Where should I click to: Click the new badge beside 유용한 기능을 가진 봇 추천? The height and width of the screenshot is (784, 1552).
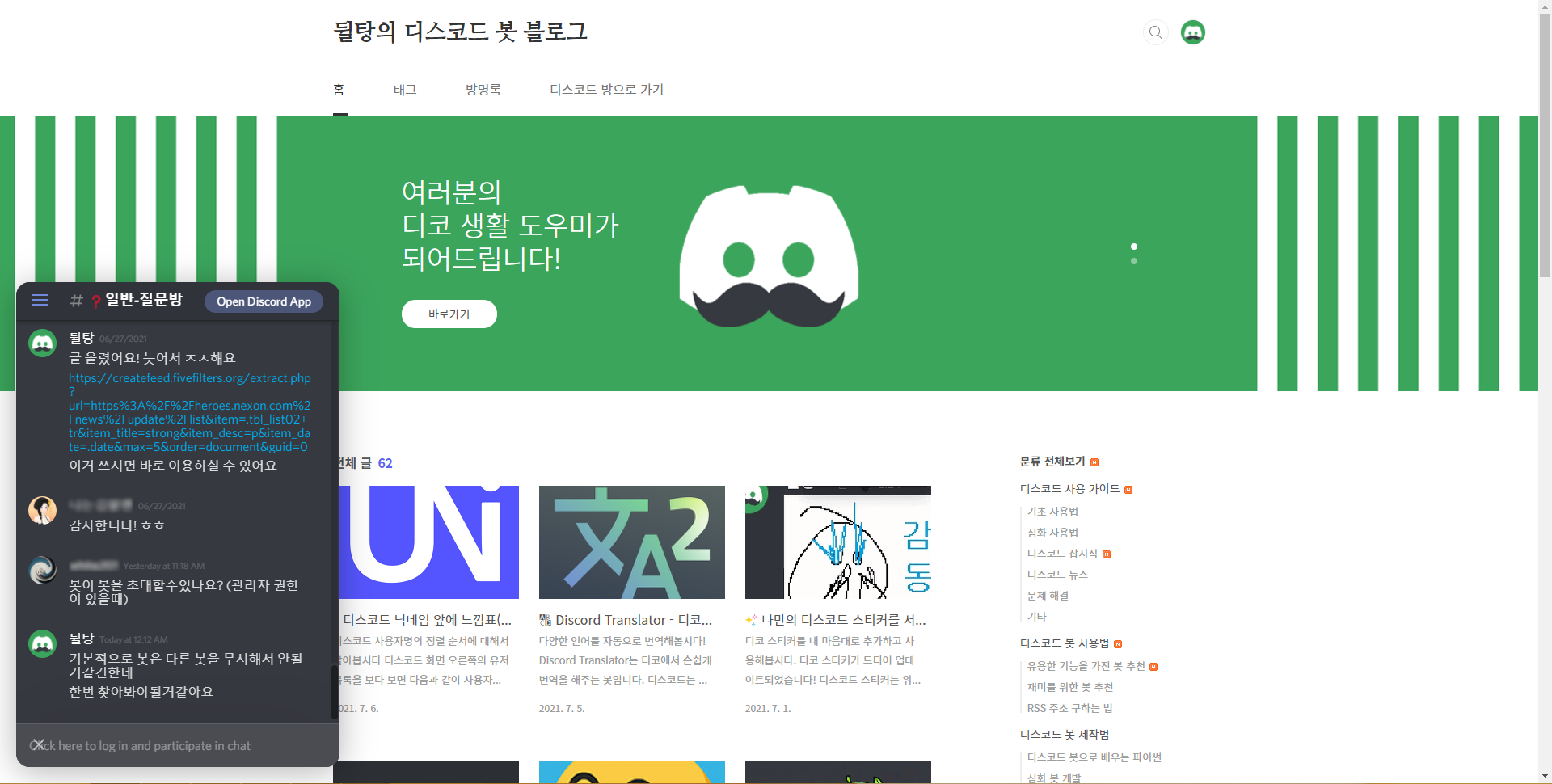[x=1153, y=667]
